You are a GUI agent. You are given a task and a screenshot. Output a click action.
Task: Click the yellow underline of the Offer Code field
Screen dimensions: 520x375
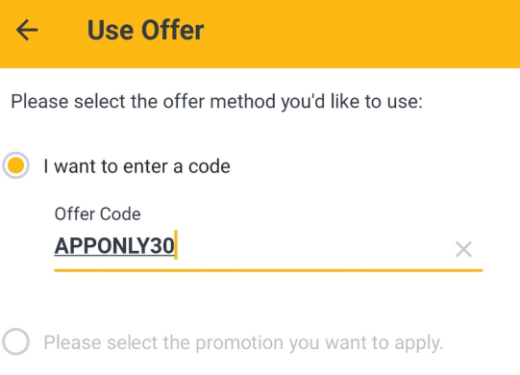point(268,270)
